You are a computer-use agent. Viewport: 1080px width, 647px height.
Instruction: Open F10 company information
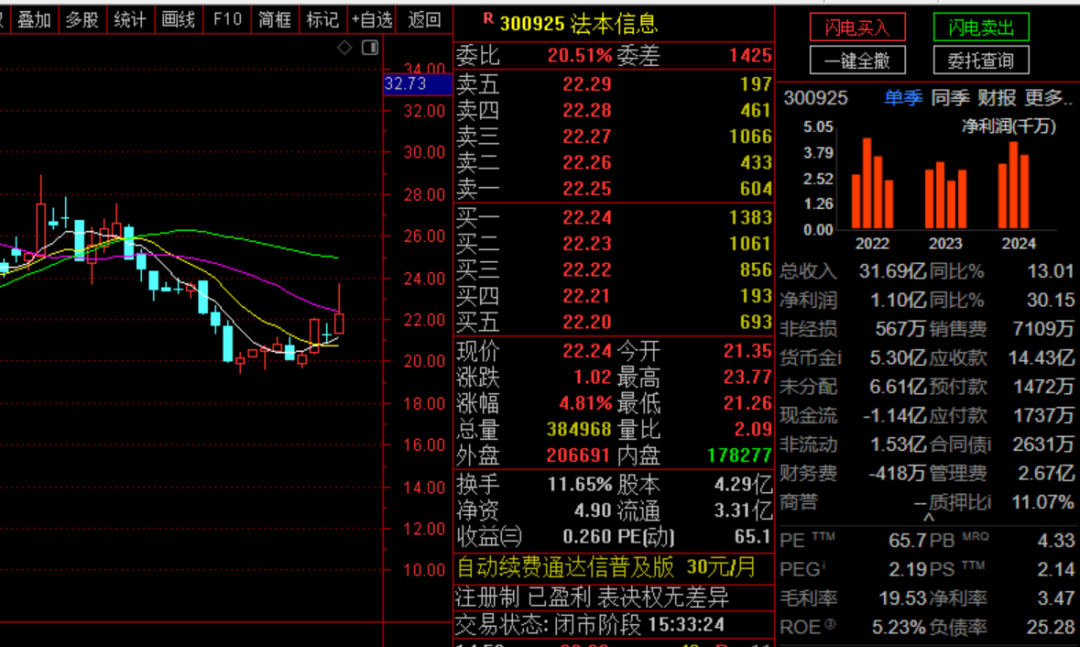[227, 20]
